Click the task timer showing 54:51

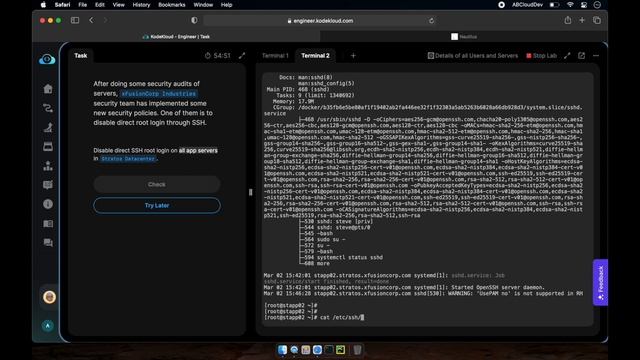coord(218,56)
